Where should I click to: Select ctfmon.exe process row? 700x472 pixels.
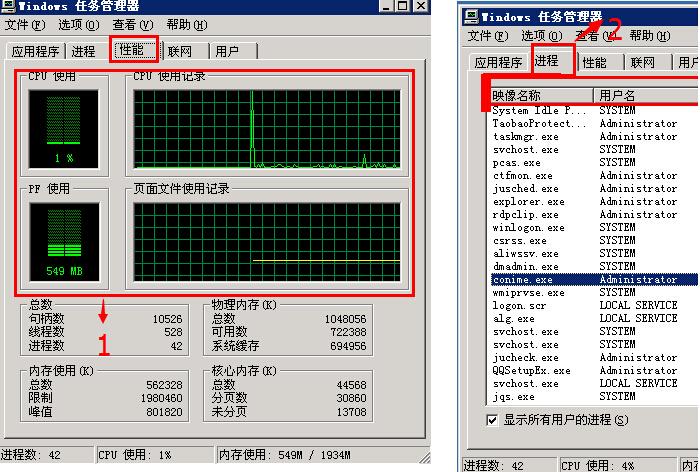pyautogui.click(x=595, y=175)
